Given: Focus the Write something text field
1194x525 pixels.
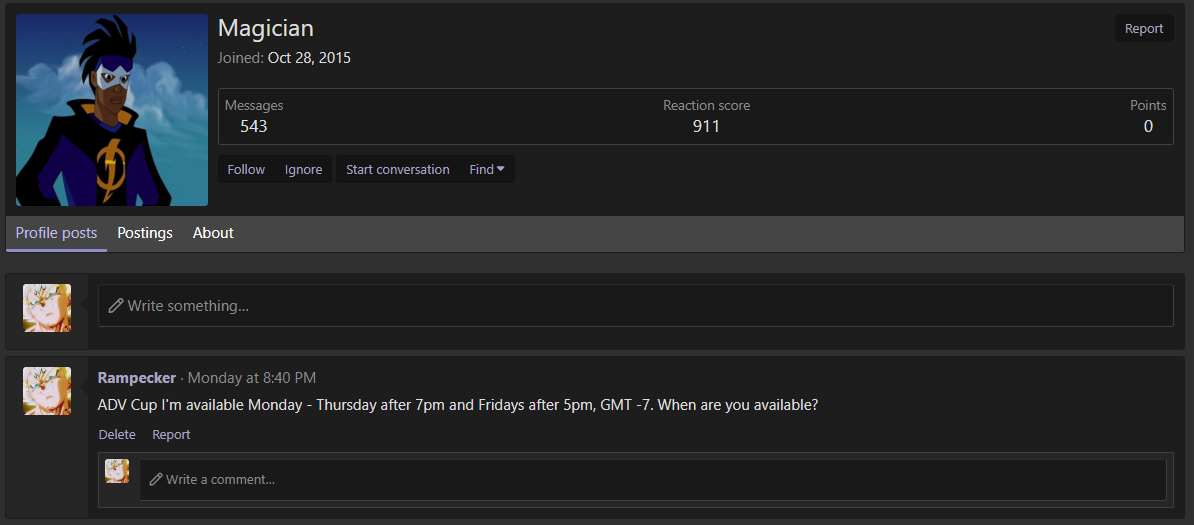Looking at the screenshot, I should 636,306.
